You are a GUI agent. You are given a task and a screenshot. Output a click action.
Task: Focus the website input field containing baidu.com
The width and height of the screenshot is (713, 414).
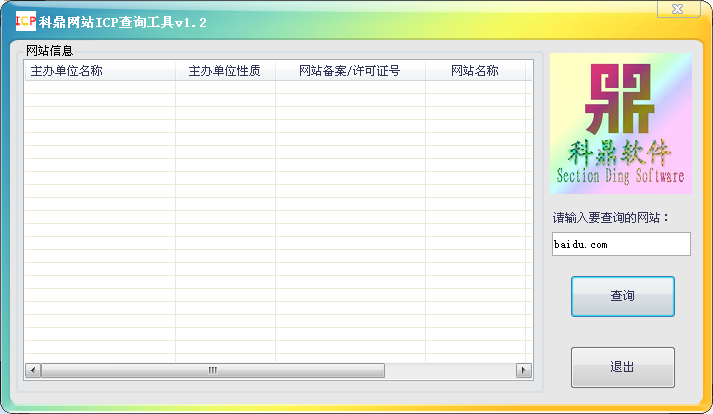tap(621, 244)
